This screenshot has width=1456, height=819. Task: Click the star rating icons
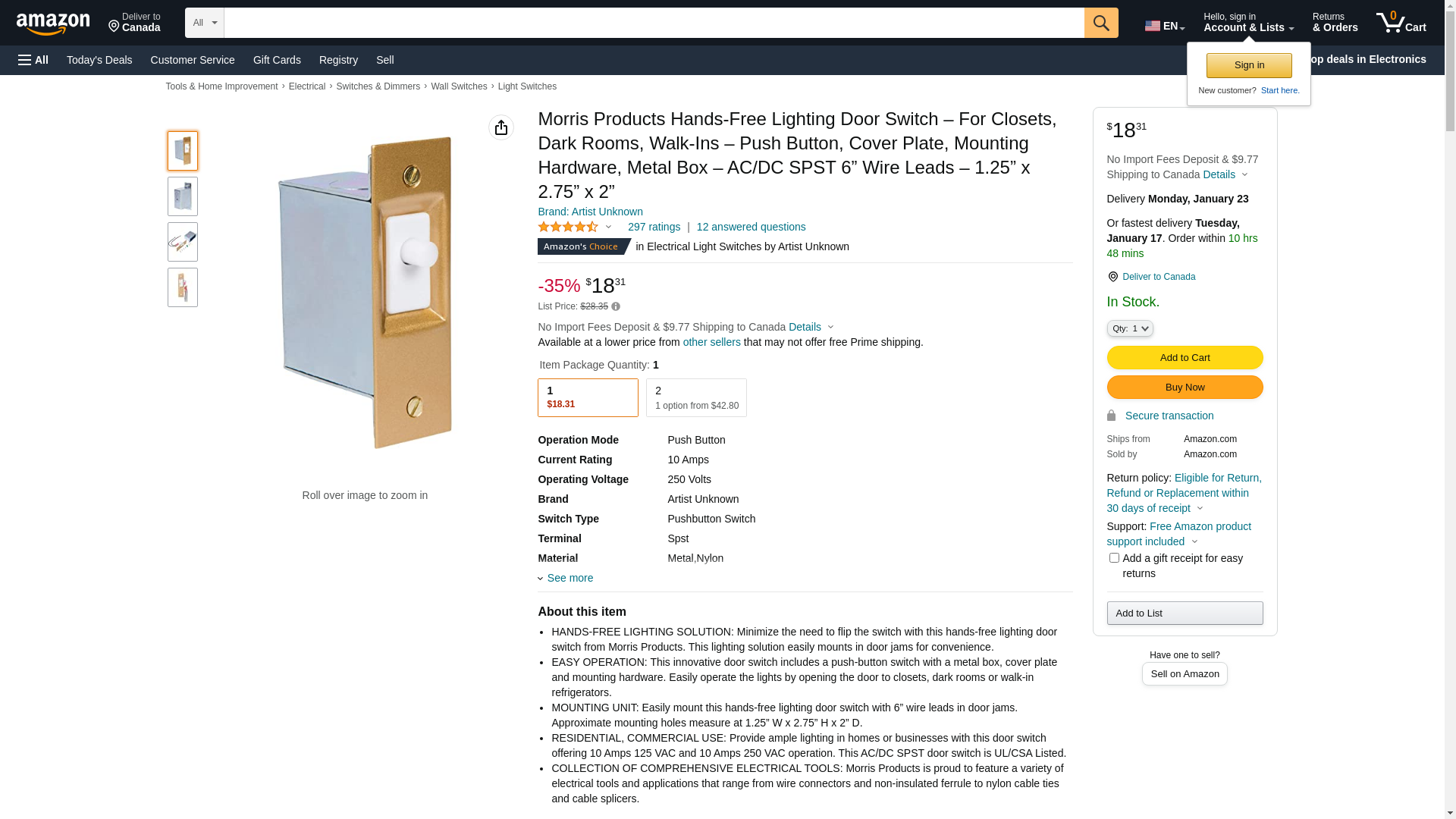[568, 227]
